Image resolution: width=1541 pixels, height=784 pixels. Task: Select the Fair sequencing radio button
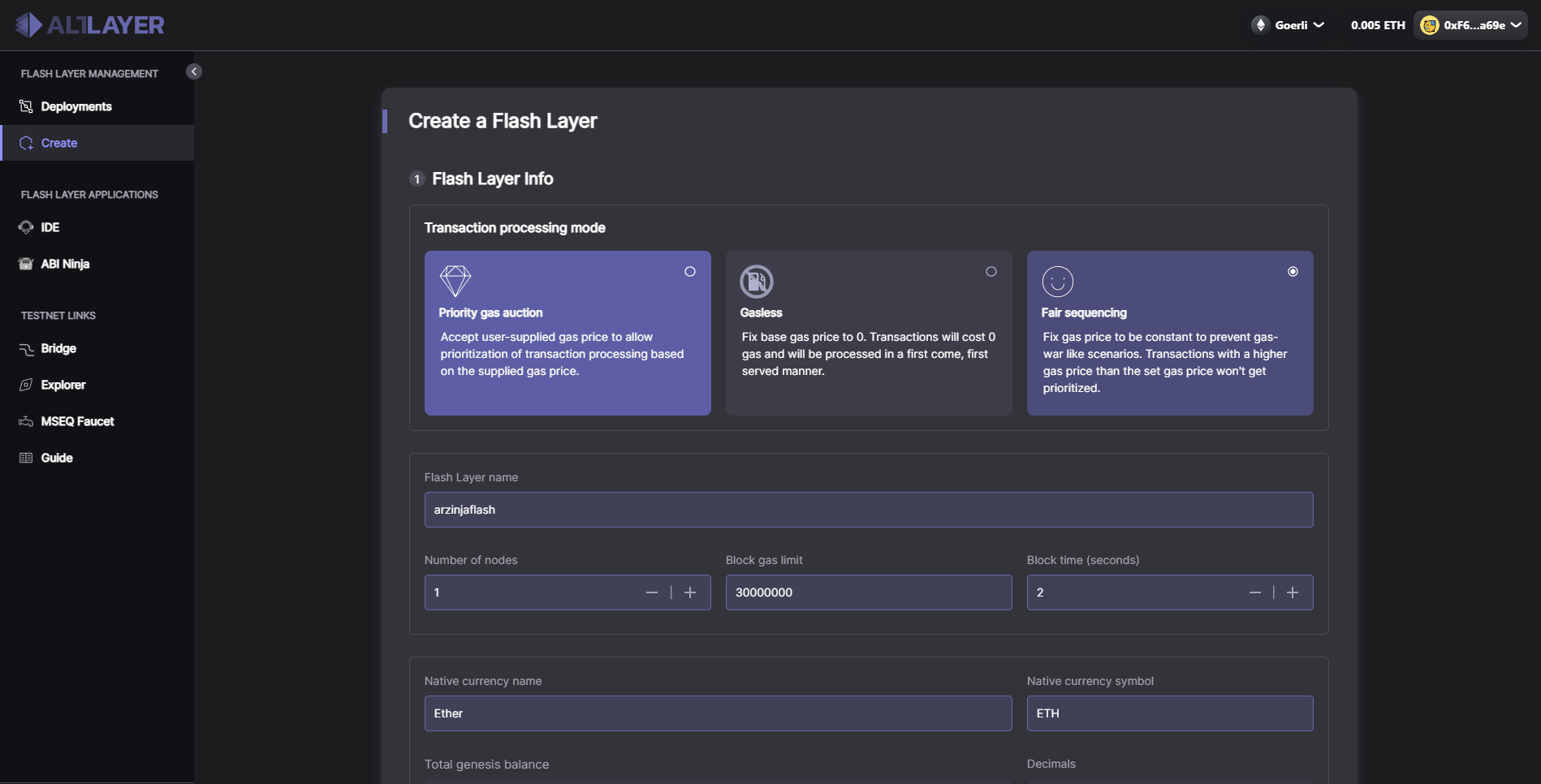tap(1293, 272)
